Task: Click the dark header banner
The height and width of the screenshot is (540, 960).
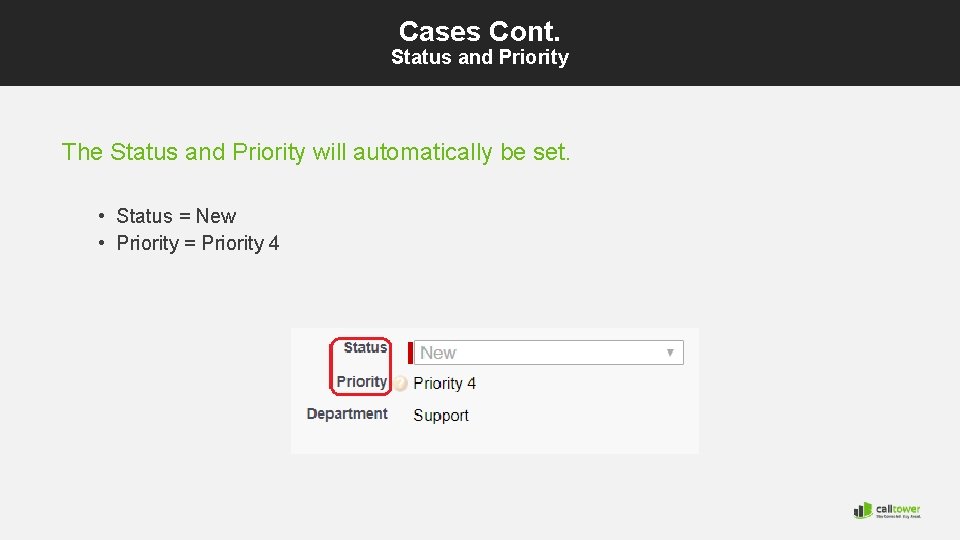Action: (x=480, y=43)
